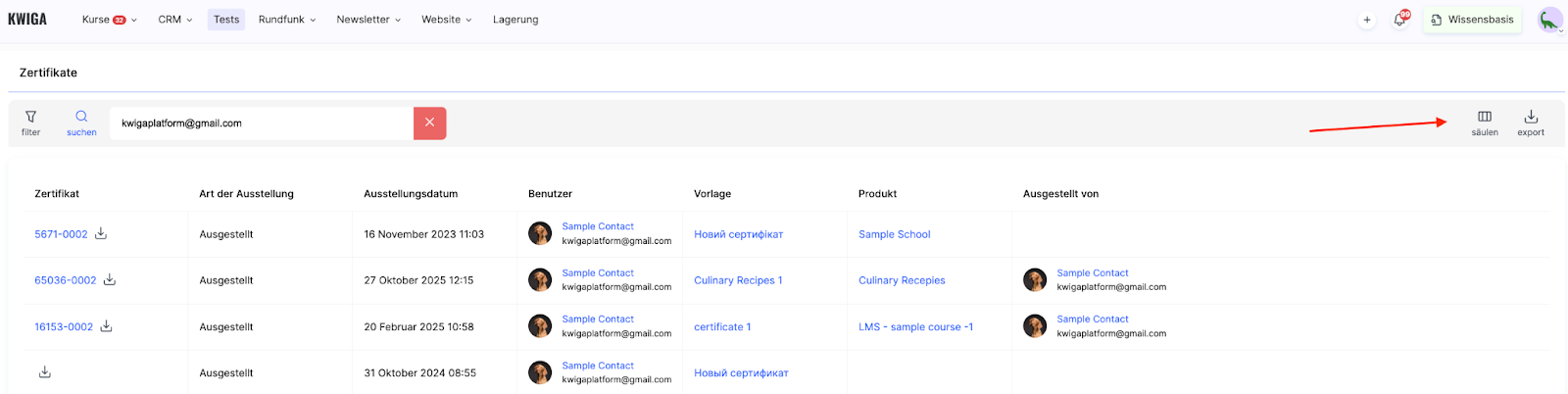The height and width of the screenshot is (394, 1568).
Task: Download certificate 5671-0002
Action: pos(101,233)
